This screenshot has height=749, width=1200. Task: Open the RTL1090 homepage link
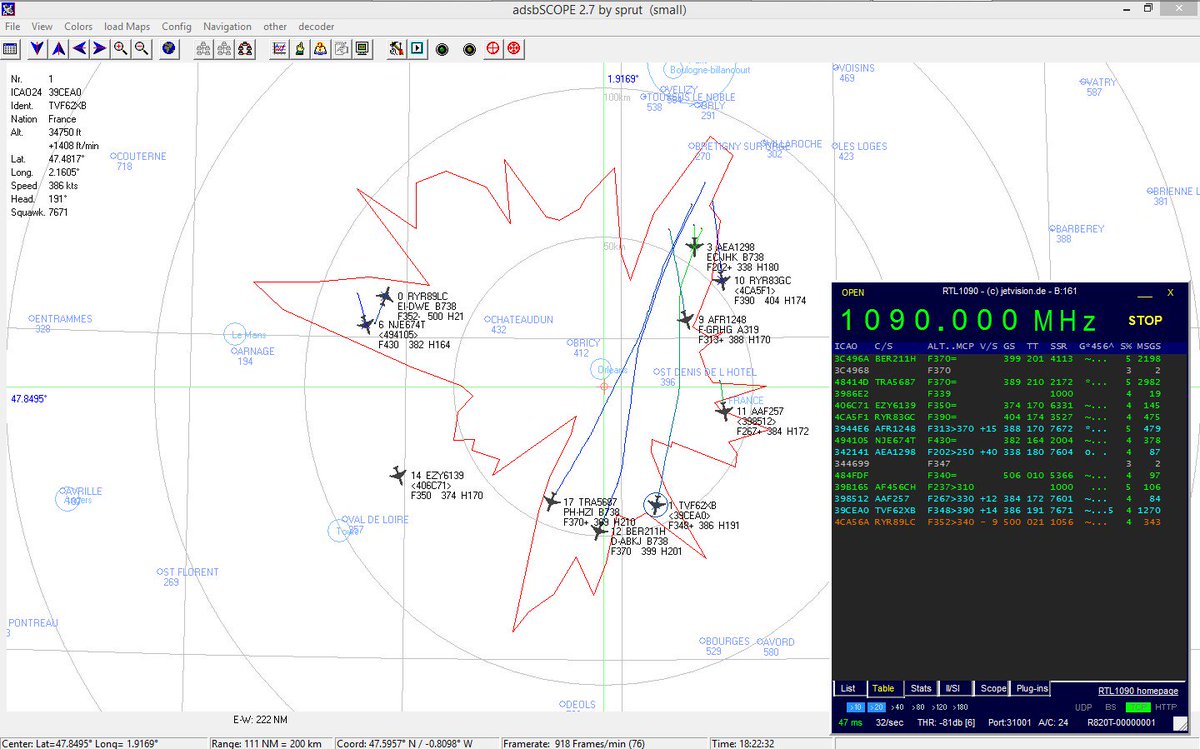click(x=1138, y=690)
